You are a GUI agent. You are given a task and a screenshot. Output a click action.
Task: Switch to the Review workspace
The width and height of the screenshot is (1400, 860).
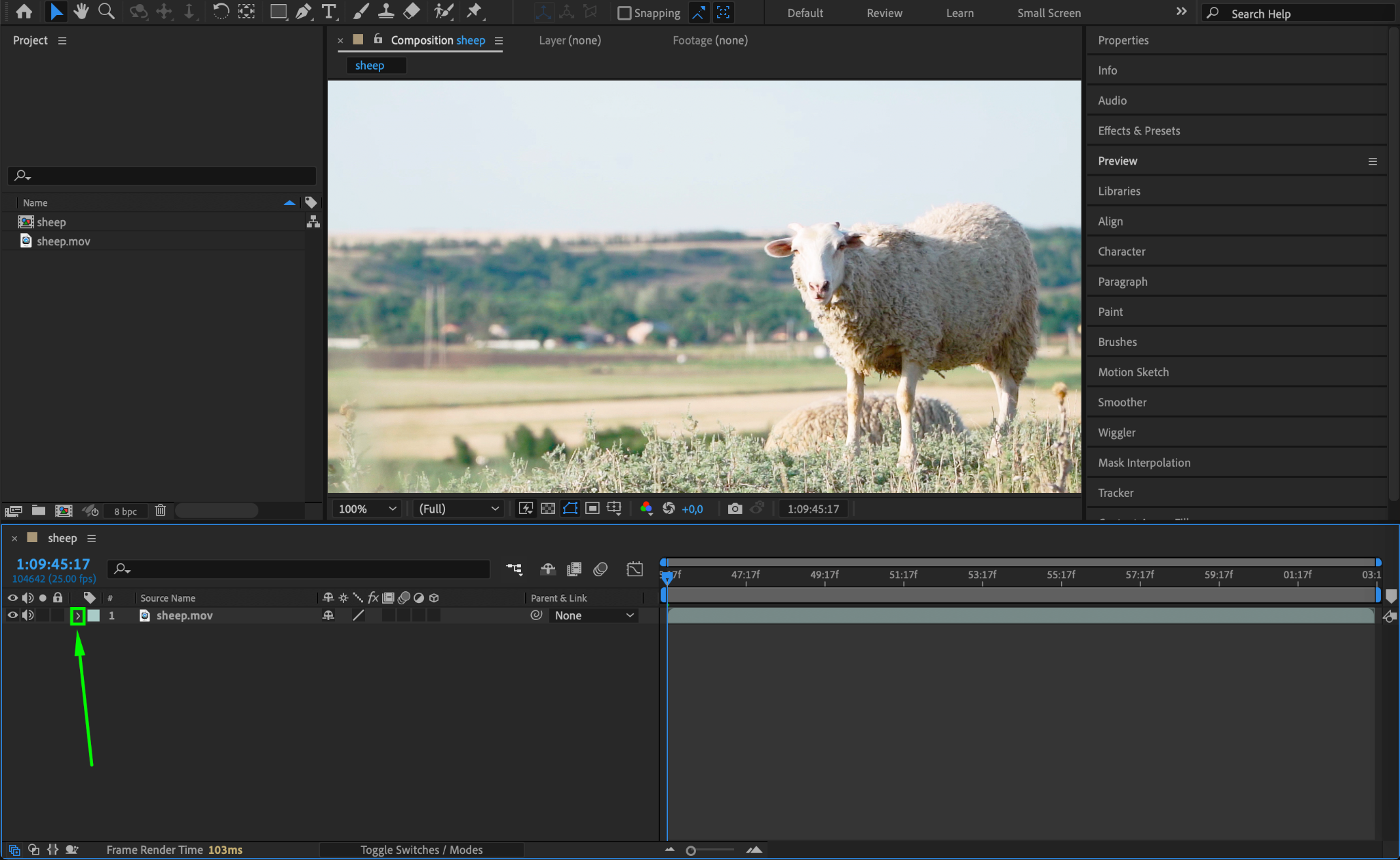tap(884, 13)
